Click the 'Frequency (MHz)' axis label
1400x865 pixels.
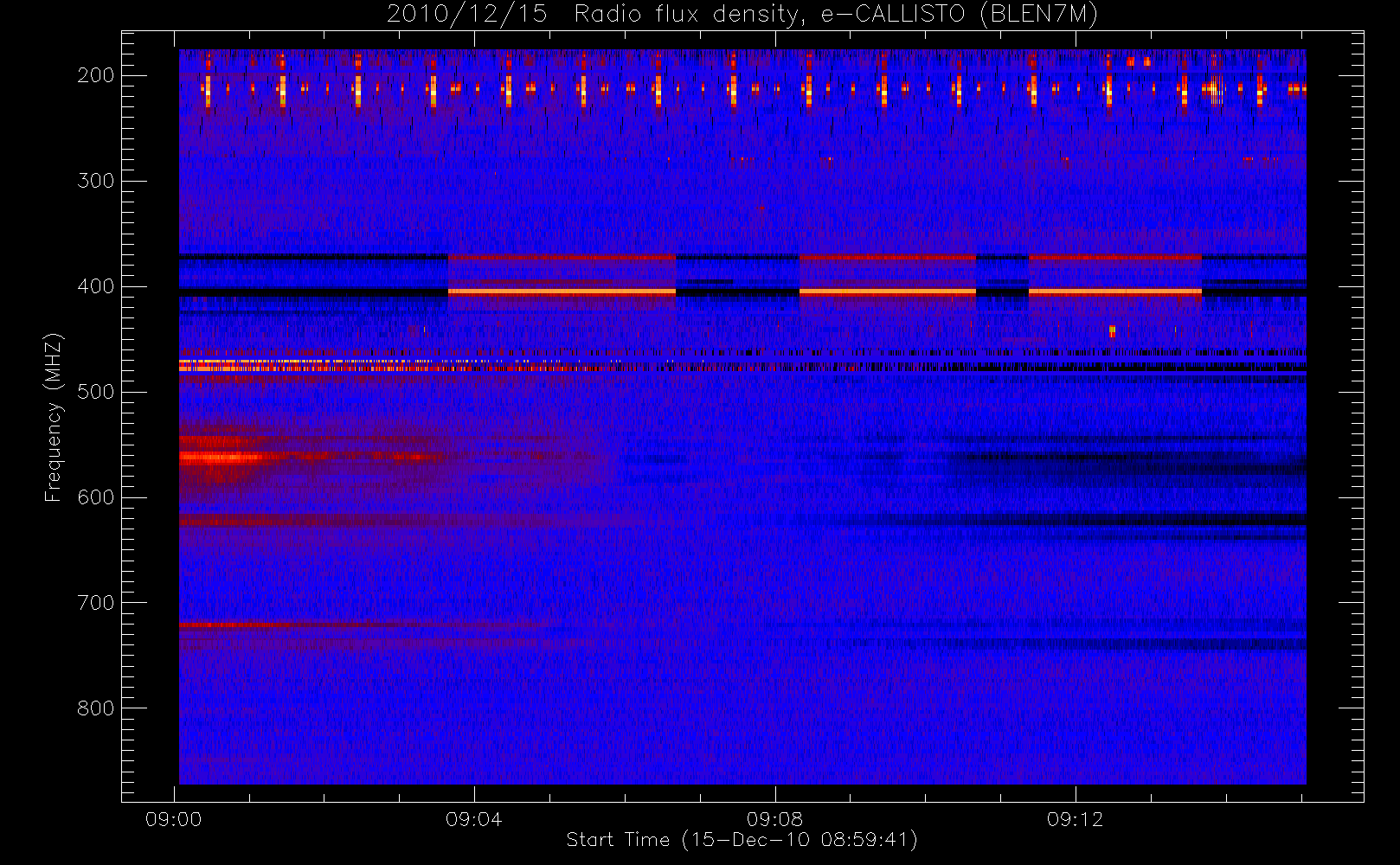(x=54, y=417)
